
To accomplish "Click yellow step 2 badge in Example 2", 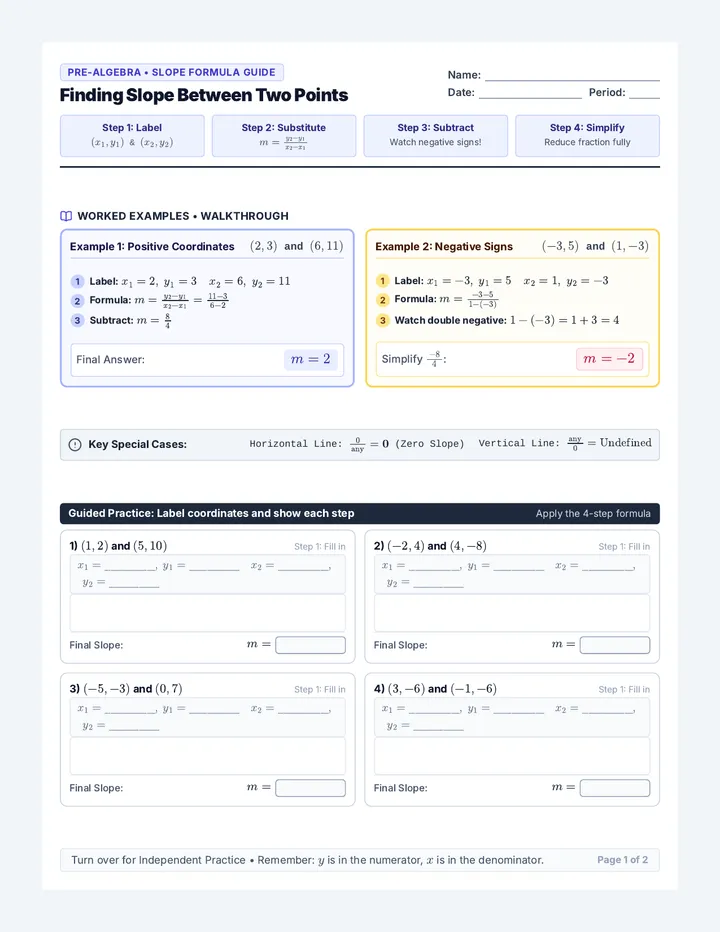I will click(x=382, y=300).
